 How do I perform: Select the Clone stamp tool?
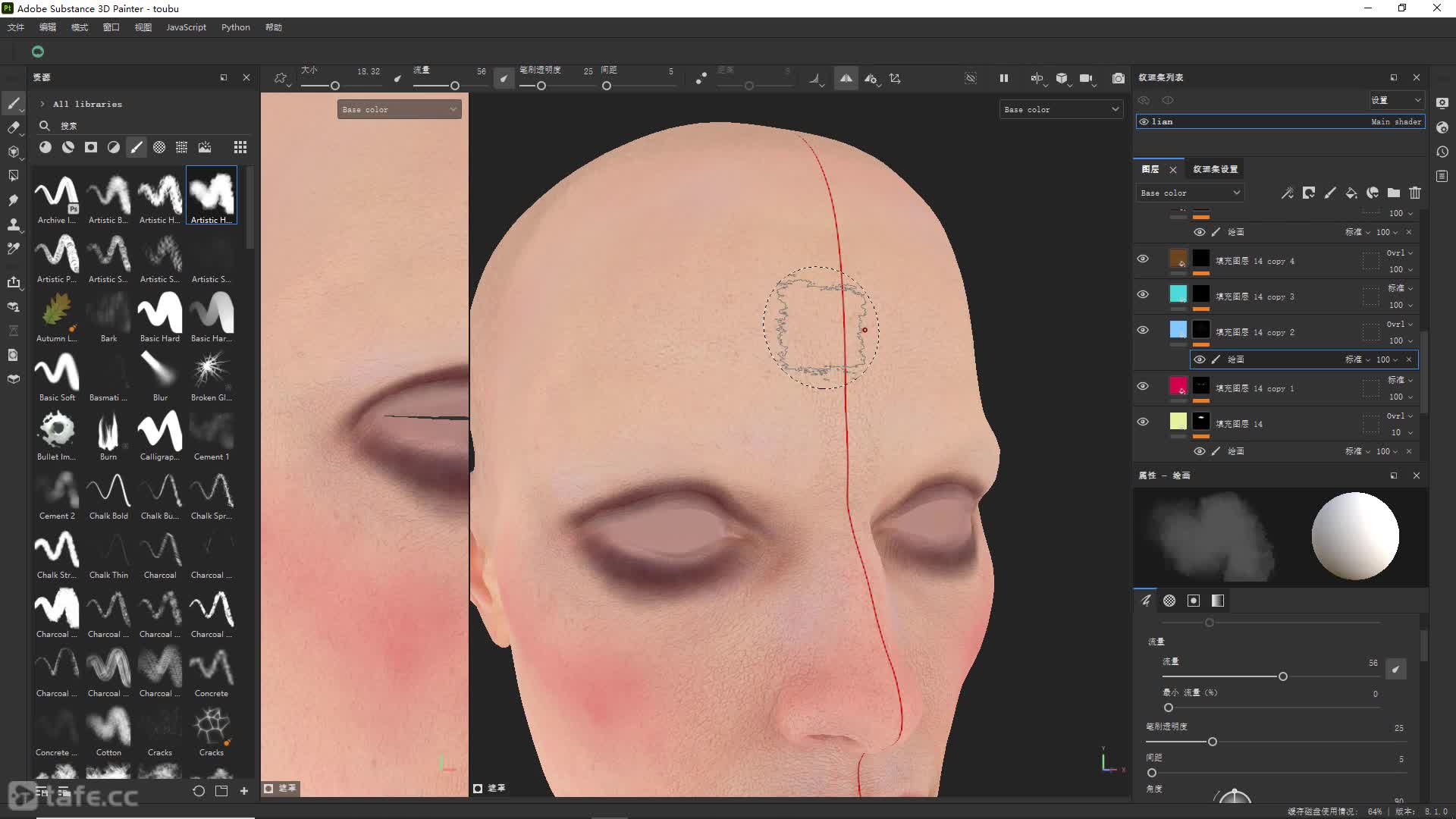pos(14,224)
